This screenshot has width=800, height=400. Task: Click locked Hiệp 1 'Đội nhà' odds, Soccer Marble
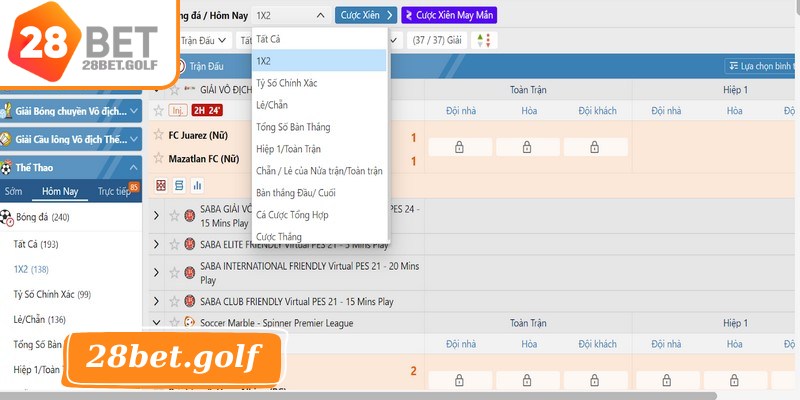click(x=667, y=380)
